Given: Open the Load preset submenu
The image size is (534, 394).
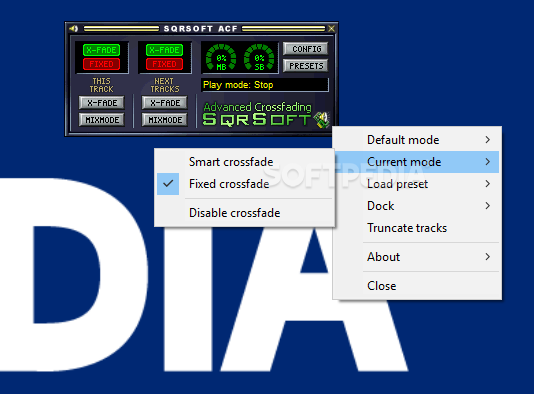Looking at the screenshot, I should pos(417,184).
